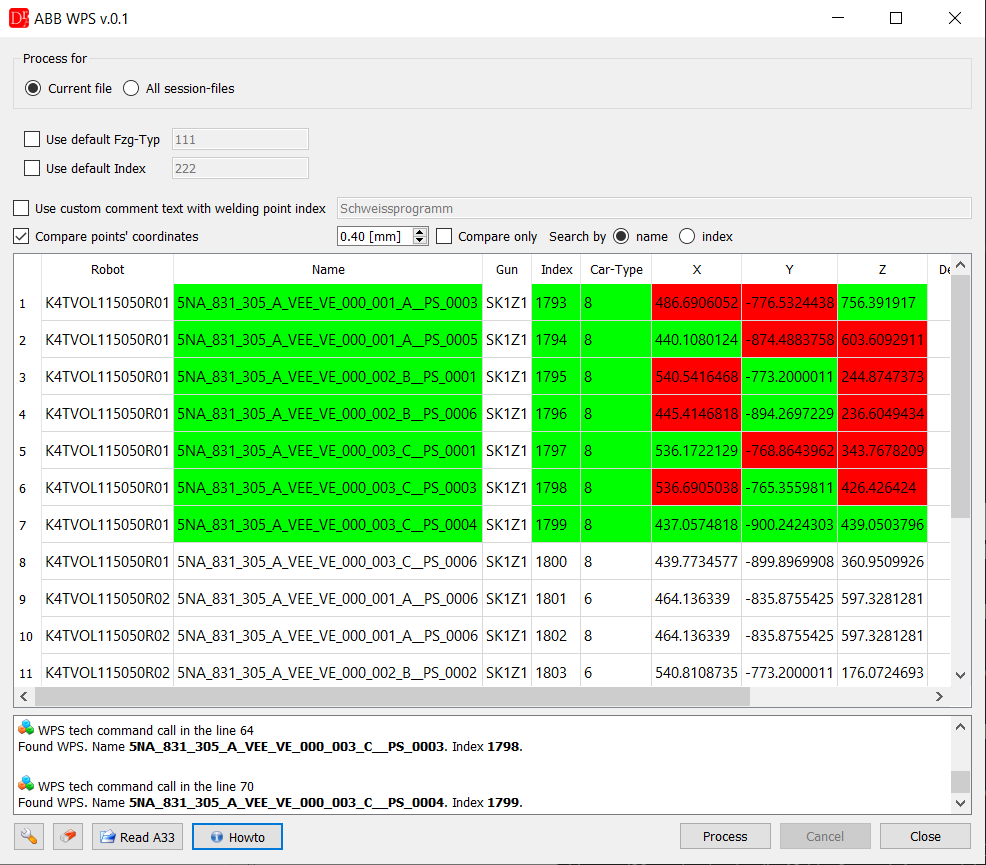Select name cell ending 003_C__PS_0006

(328, 562)
